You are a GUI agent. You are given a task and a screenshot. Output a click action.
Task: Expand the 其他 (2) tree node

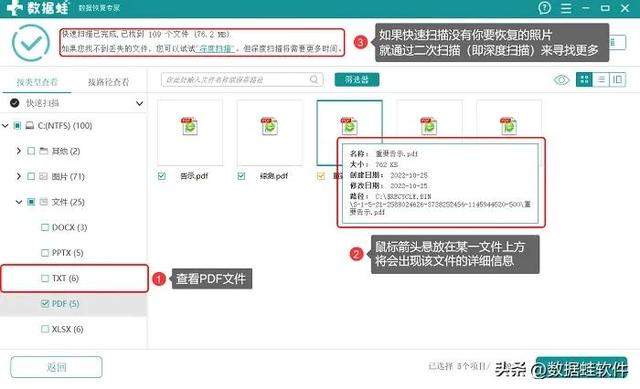pyautogui.click(x=19, y=151)
